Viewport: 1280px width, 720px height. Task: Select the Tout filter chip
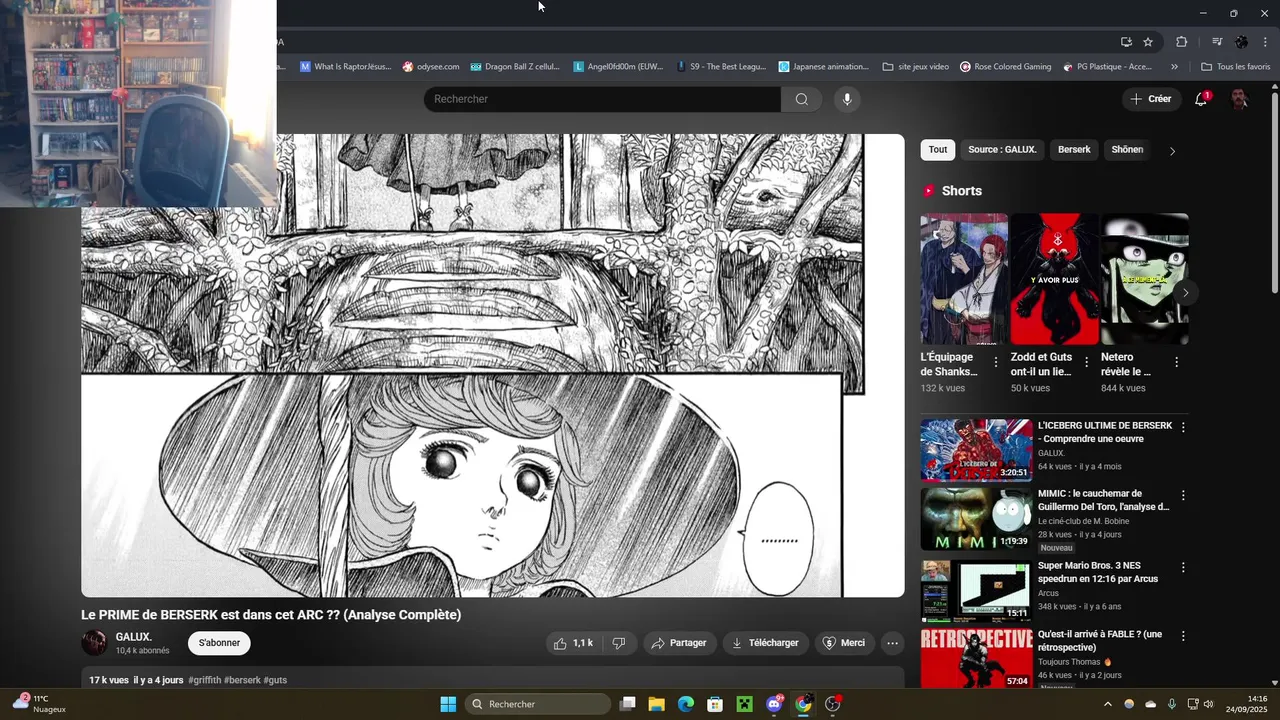click(x=938, y=150)
